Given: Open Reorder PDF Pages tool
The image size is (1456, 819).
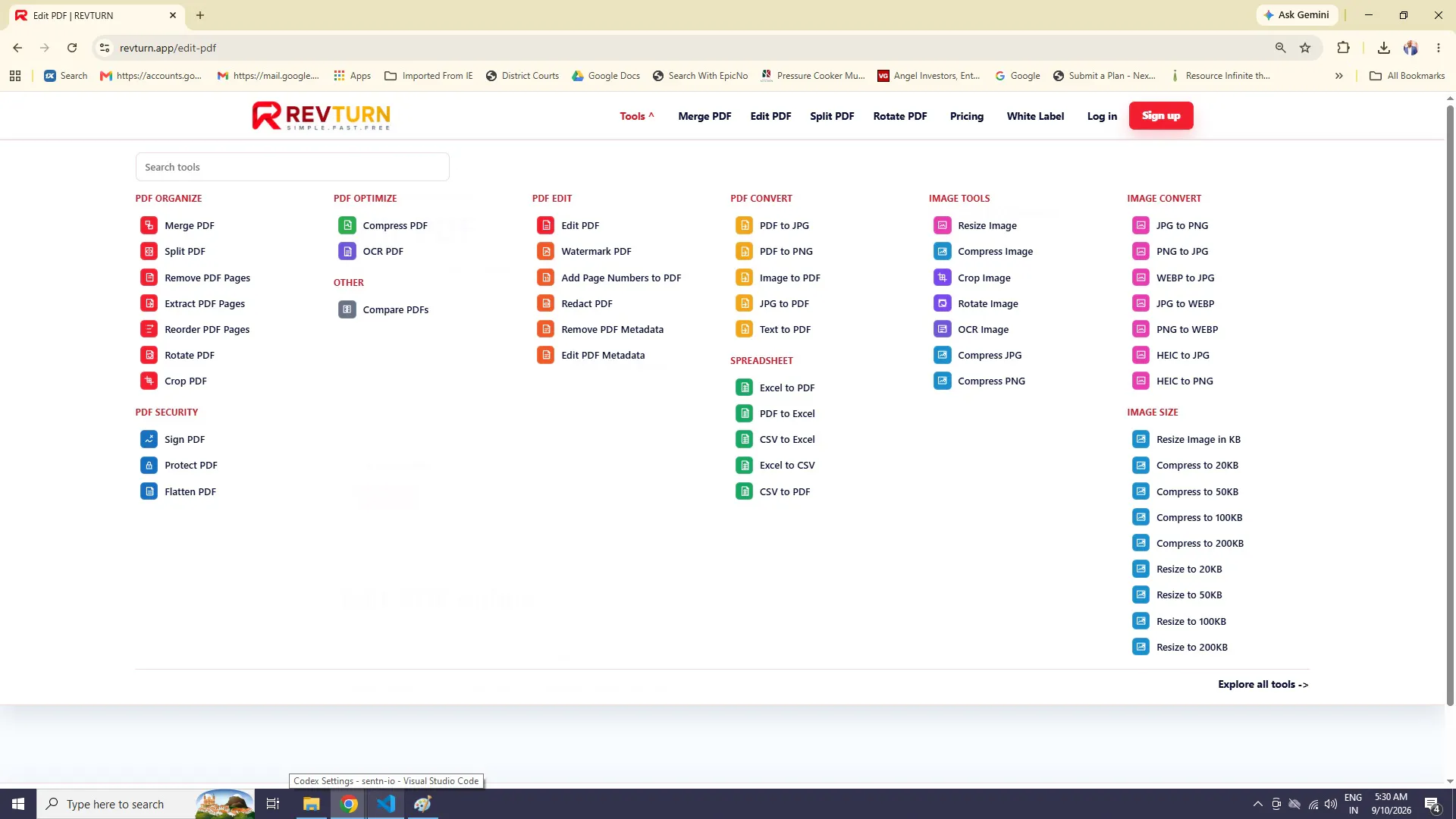Looking at the screenshot, I should (207, 329).
